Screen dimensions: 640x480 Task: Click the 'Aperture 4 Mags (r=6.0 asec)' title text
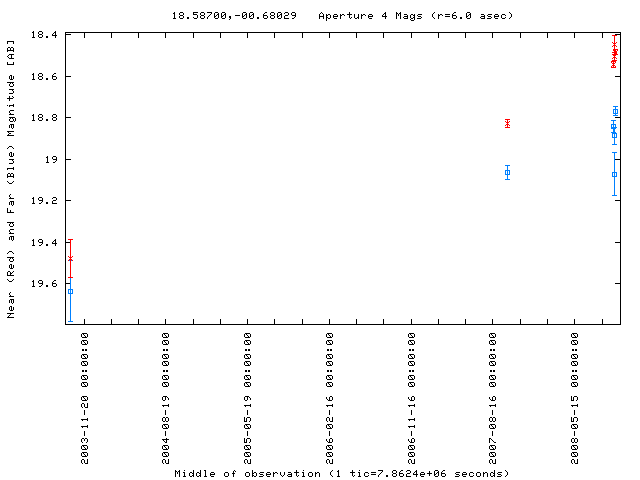pos(416,16)
